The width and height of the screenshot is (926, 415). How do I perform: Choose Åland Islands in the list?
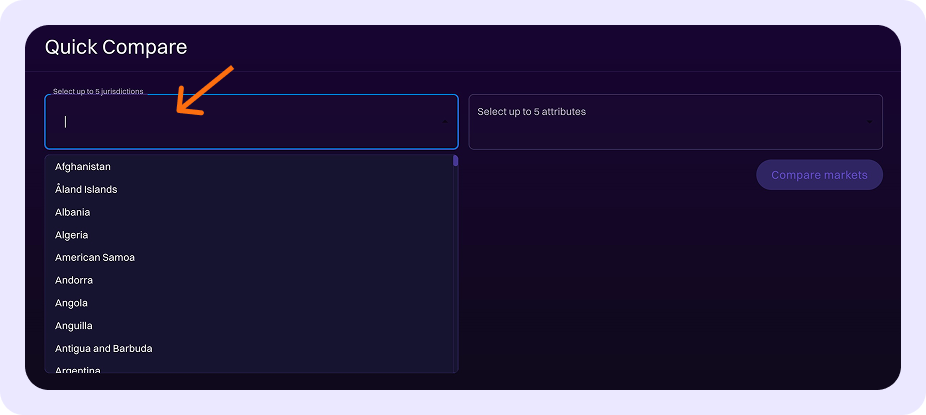click(86, 190)
